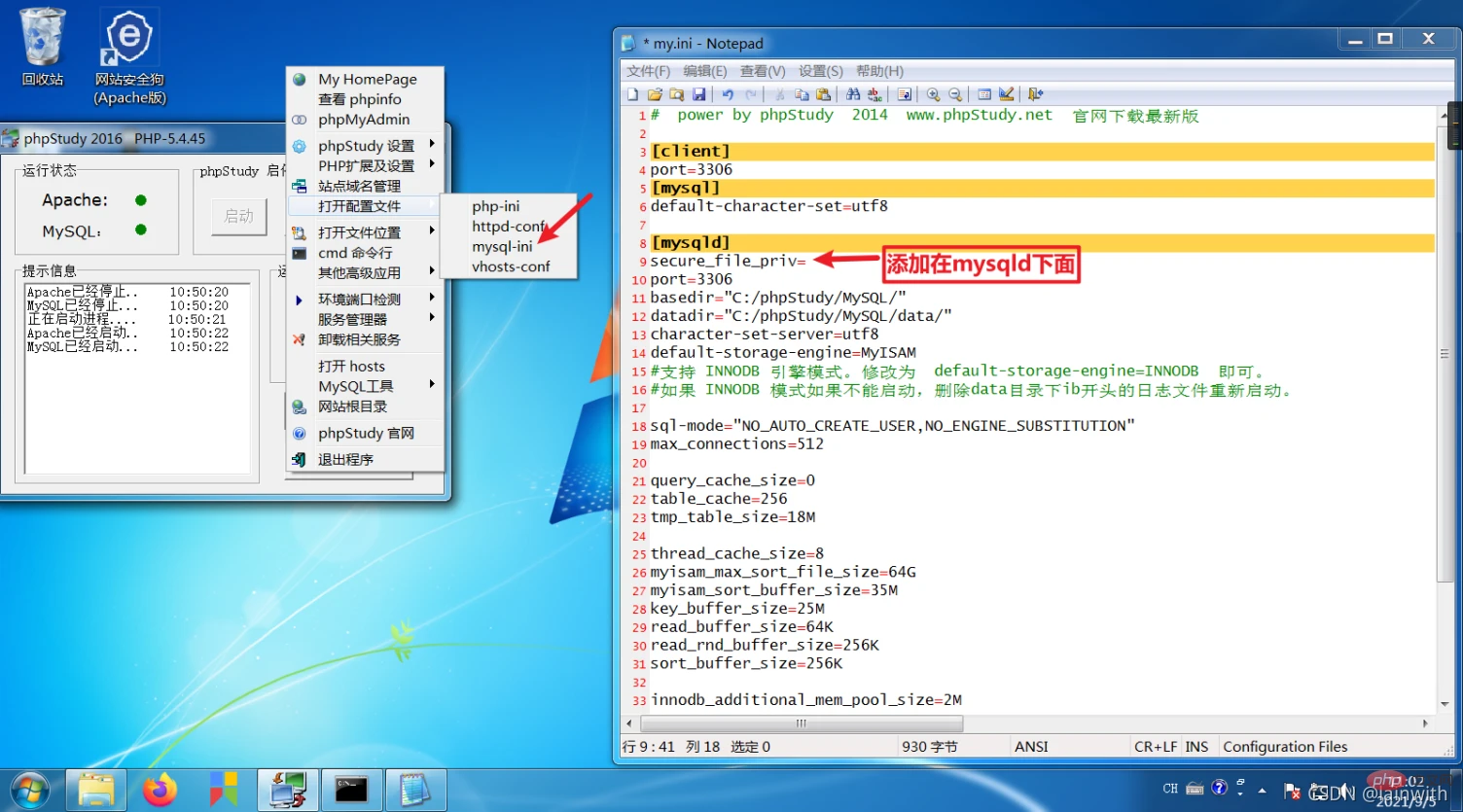Expand the 打开文件位置 submenu
The height and width of the screenshot is (812, 1463).
360,232
